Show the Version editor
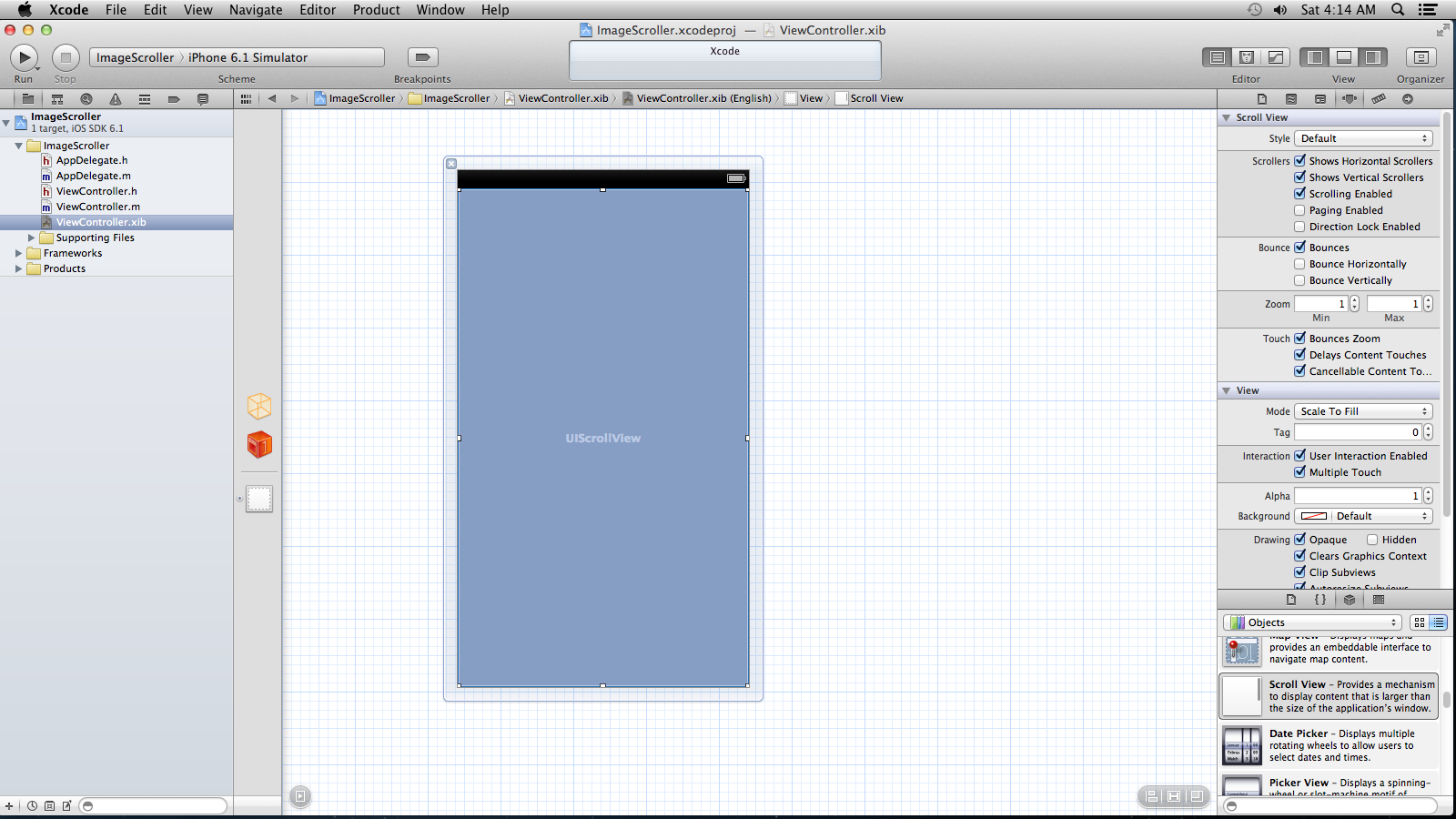This screenshot has width=1456, height=819. (1276, 57)
